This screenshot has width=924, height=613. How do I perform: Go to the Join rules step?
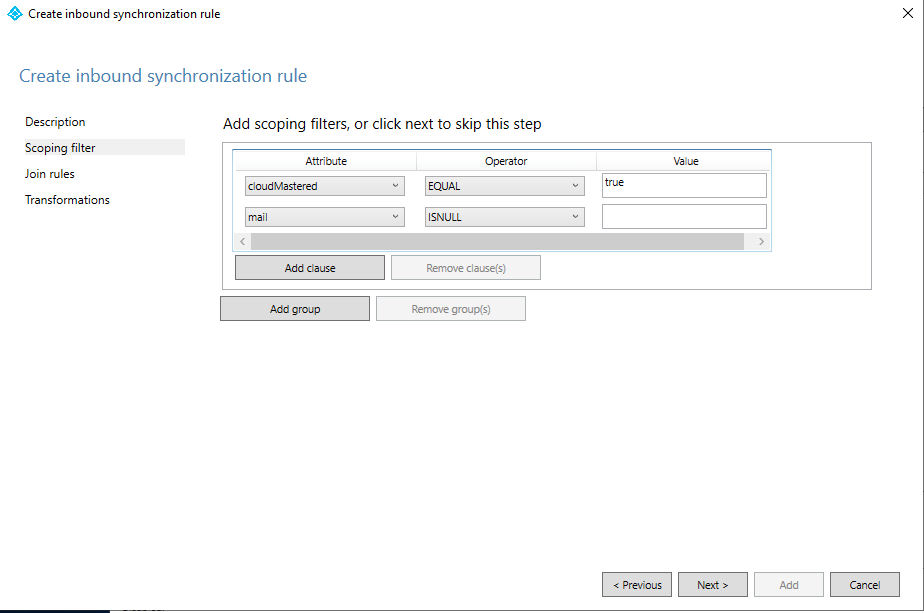[50, 174]
